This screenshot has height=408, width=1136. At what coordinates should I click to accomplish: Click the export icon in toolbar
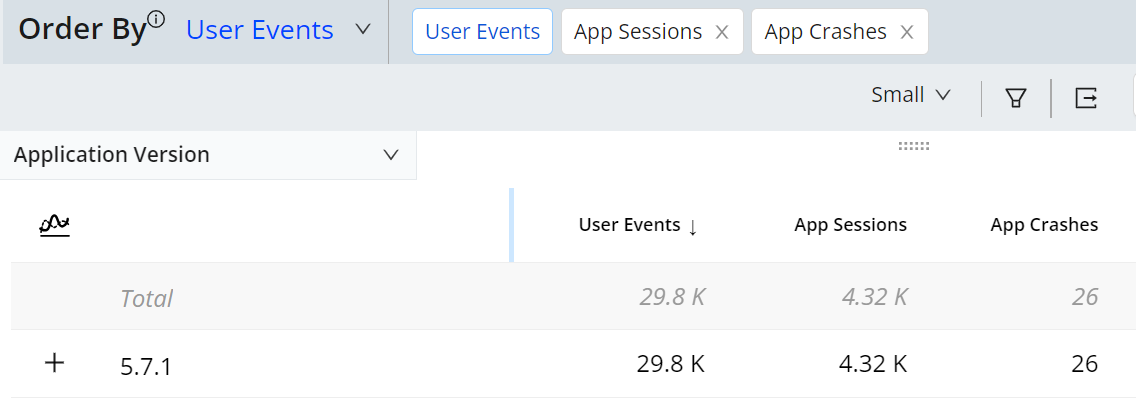pyautogui.click(x=1086, y=97)
